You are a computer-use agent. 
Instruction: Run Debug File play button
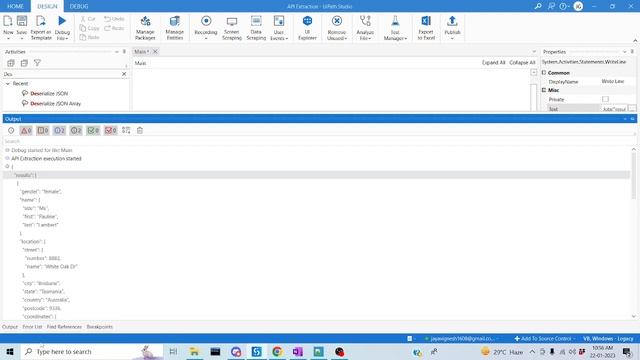(62, 21)
